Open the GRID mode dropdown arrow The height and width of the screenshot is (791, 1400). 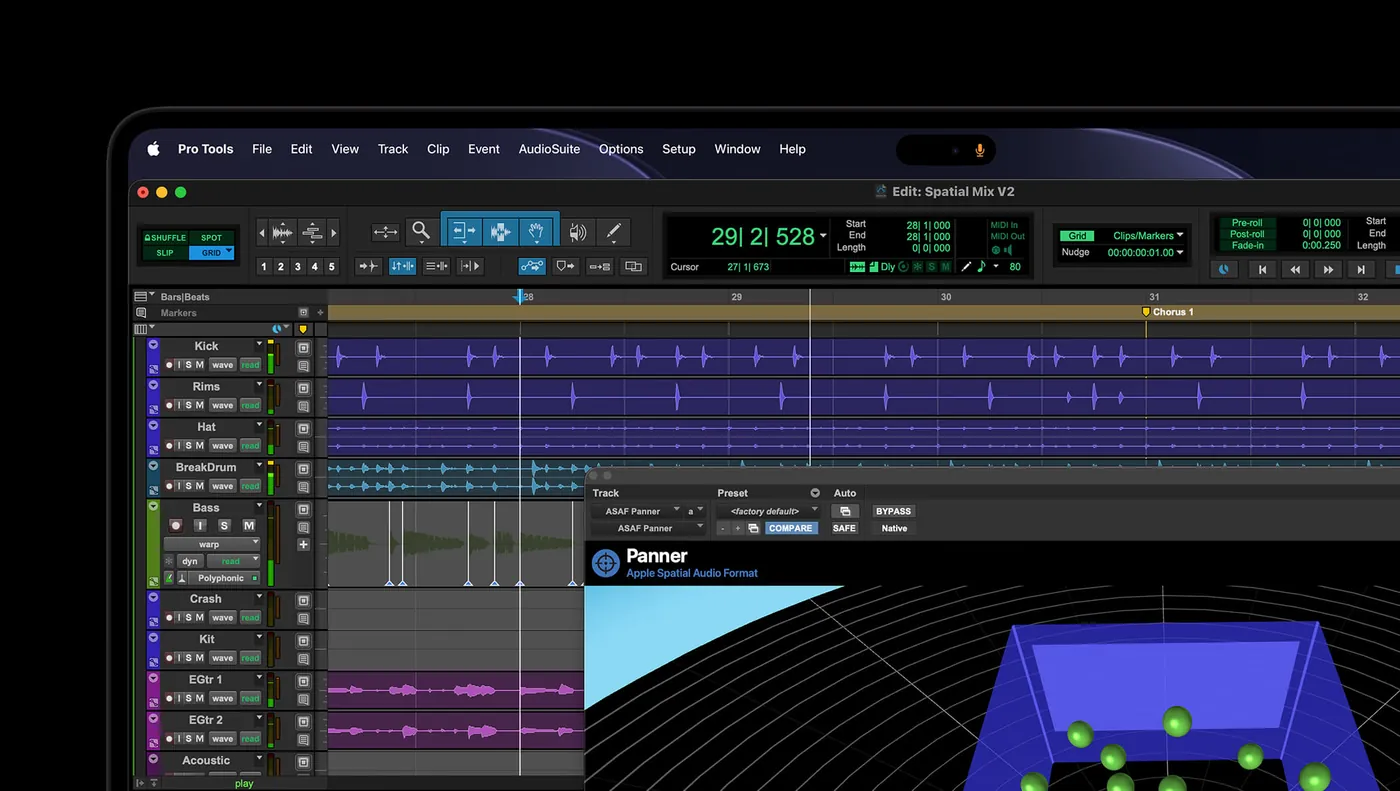(229, 252)
